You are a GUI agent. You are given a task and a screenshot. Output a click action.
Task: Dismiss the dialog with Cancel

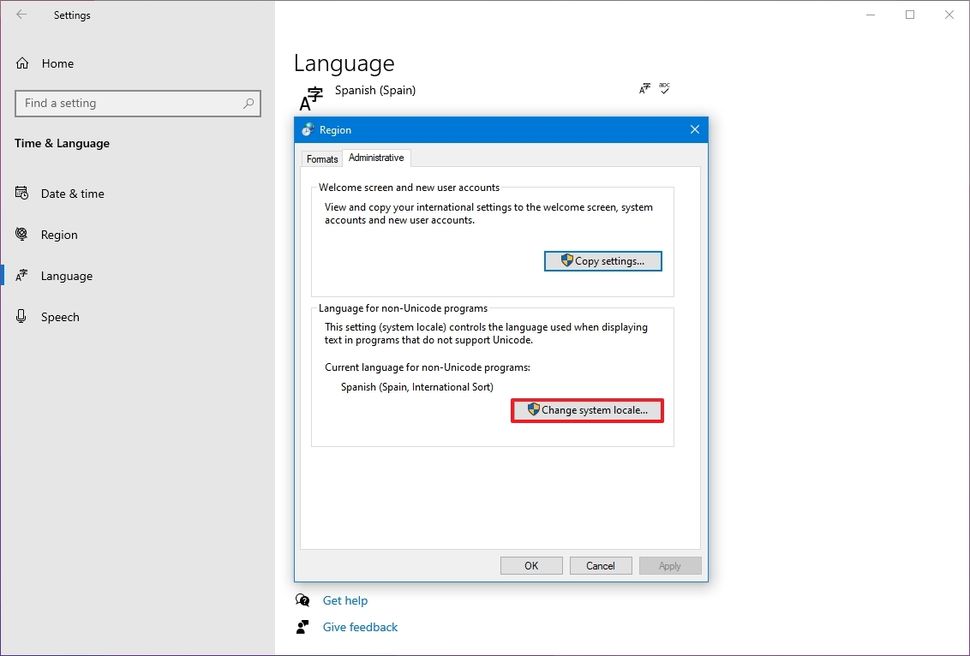click(600, 565)
